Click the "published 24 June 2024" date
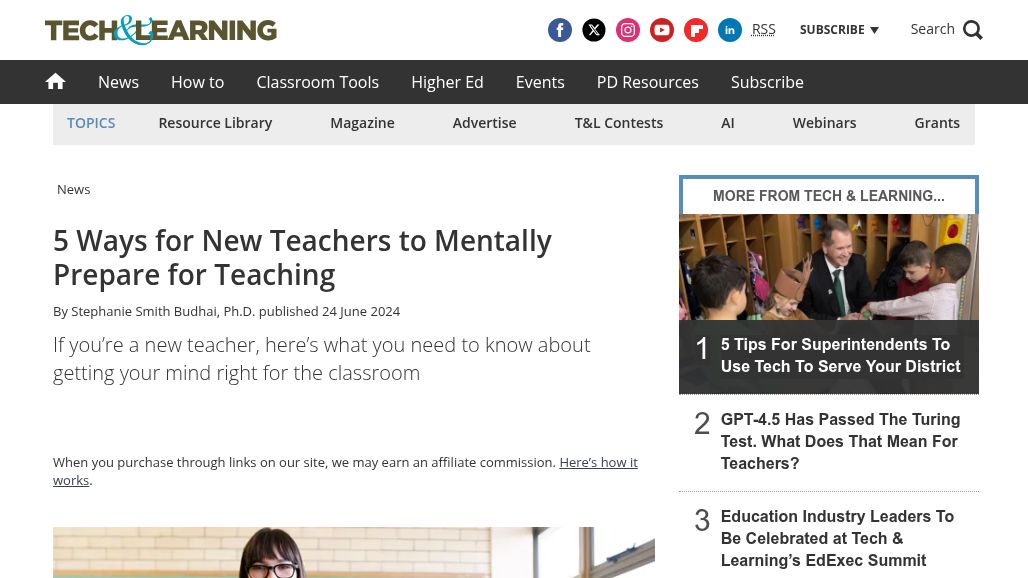The height and width of the screenshot is (578, 1028). point(329,311)
